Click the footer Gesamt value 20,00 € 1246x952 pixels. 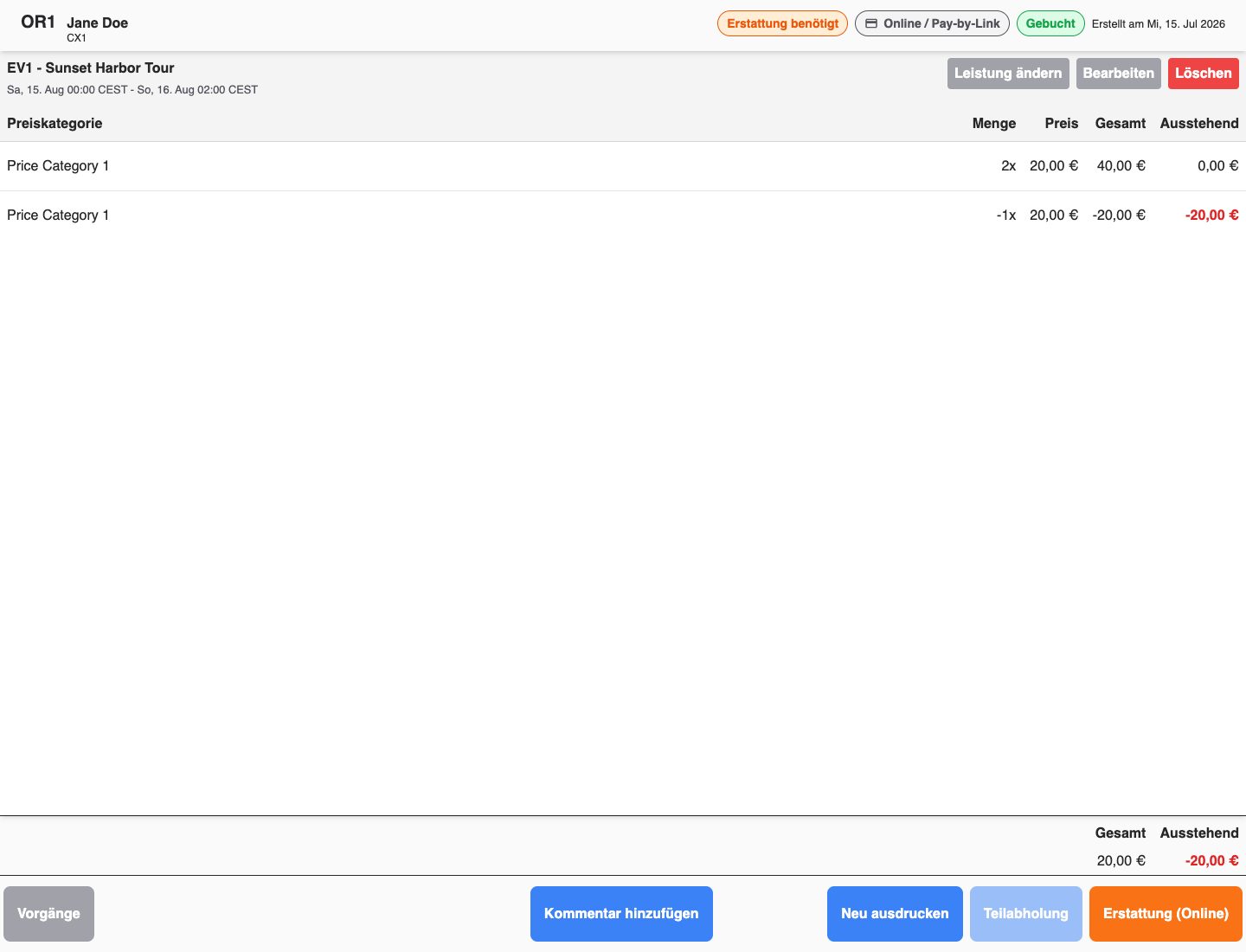click(1121, 861)
